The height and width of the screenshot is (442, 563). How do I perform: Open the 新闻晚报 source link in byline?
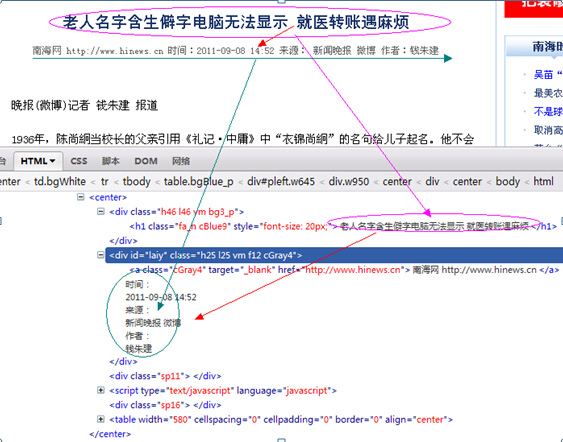click(332, 51)
